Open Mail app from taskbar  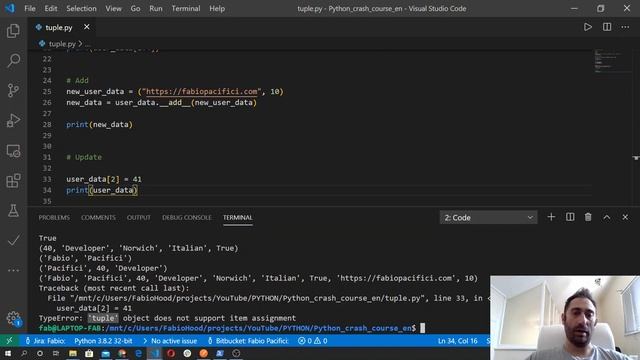click(105, 353)
